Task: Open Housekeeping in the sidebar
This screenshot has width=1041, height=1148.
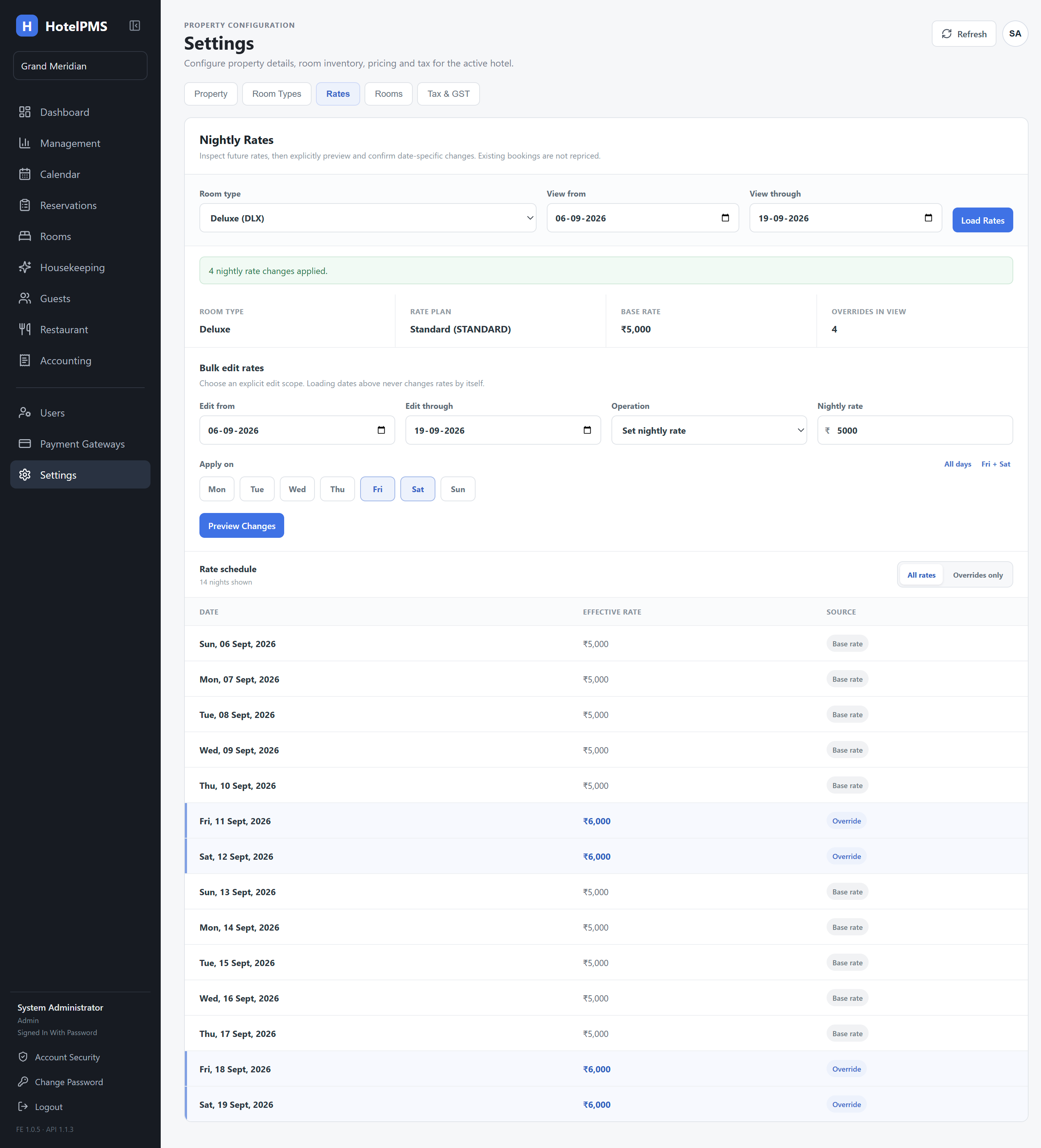Action: click(x=80, y=267)
